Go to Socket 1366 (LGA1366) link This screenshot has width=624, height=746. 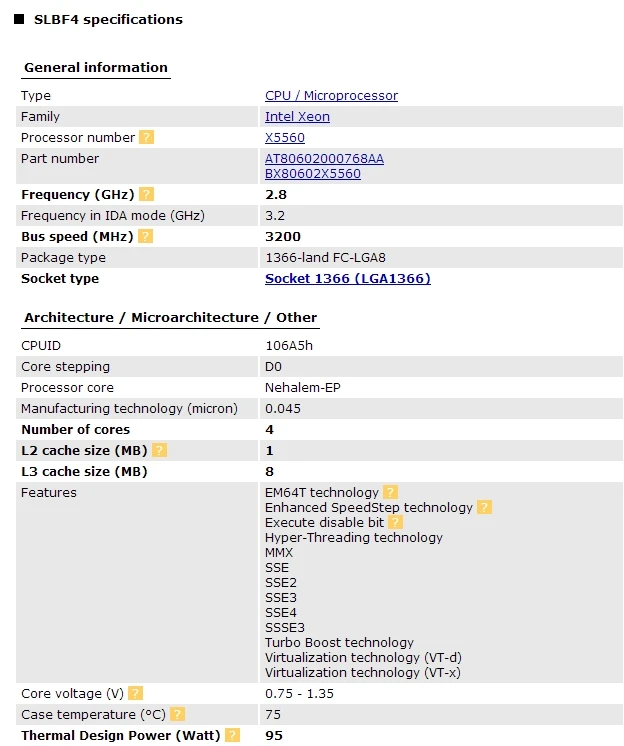click(x=347, y=279)
